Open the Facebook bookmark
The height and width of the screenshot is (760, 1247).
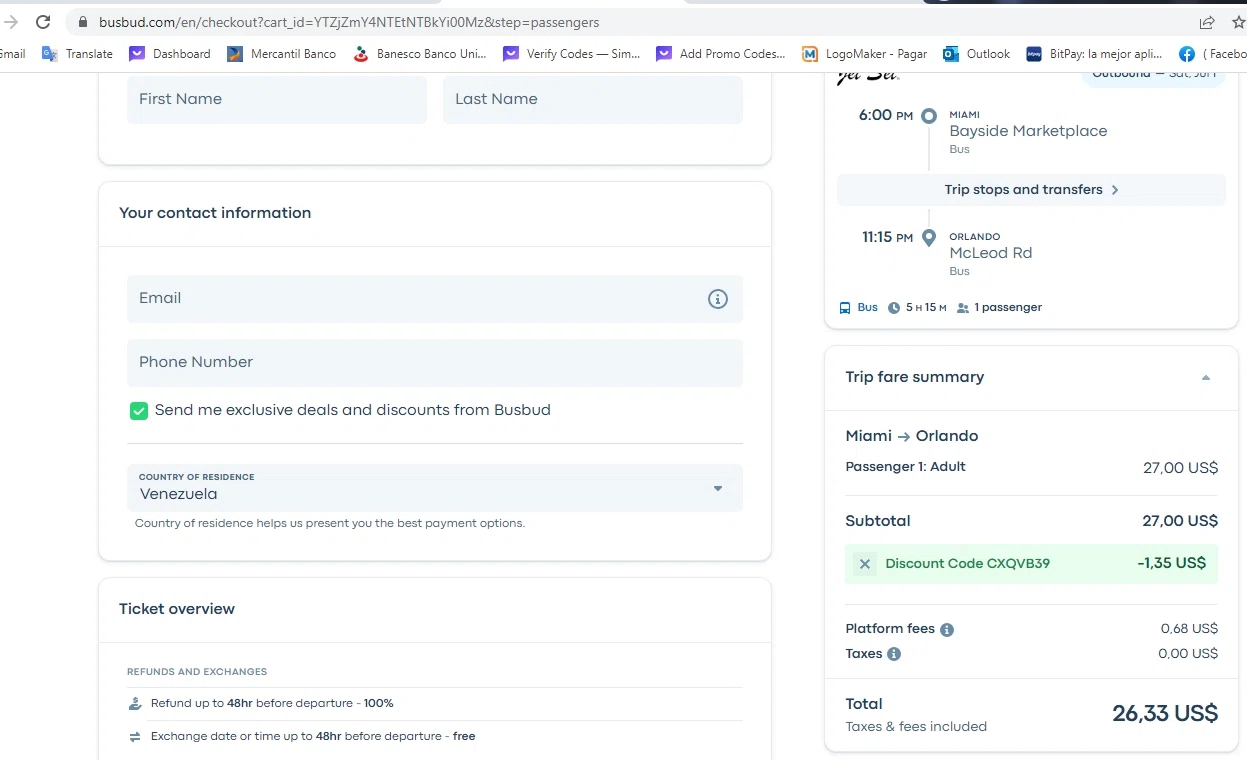[x=1213, y=54]
